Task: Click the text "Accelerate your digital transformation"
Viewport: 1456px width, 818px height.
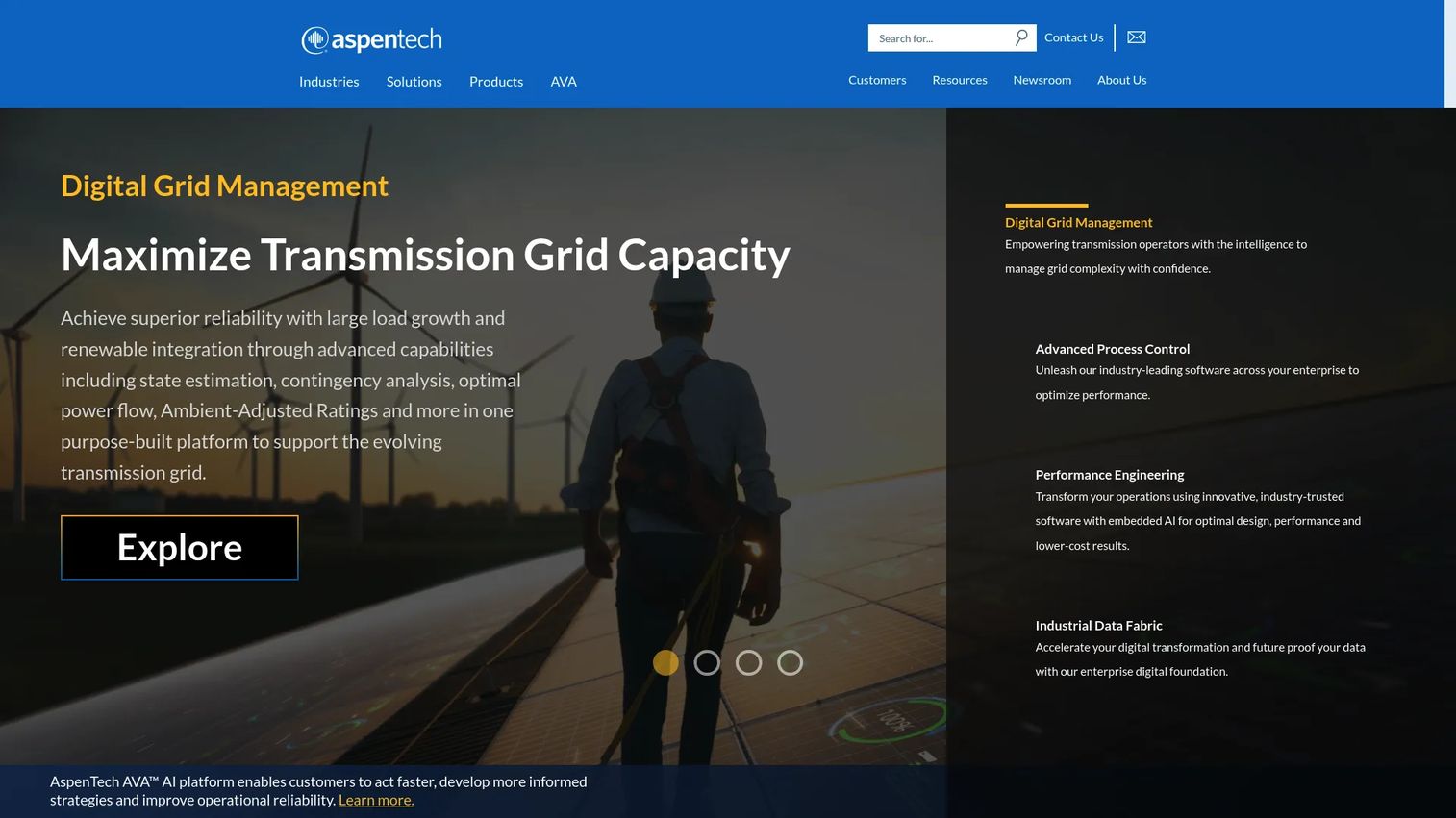Action: click(1200, 659)
